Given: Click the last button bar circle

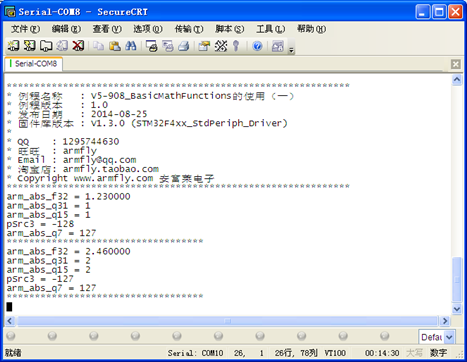Looking at the screenshot, I should 385,336.
